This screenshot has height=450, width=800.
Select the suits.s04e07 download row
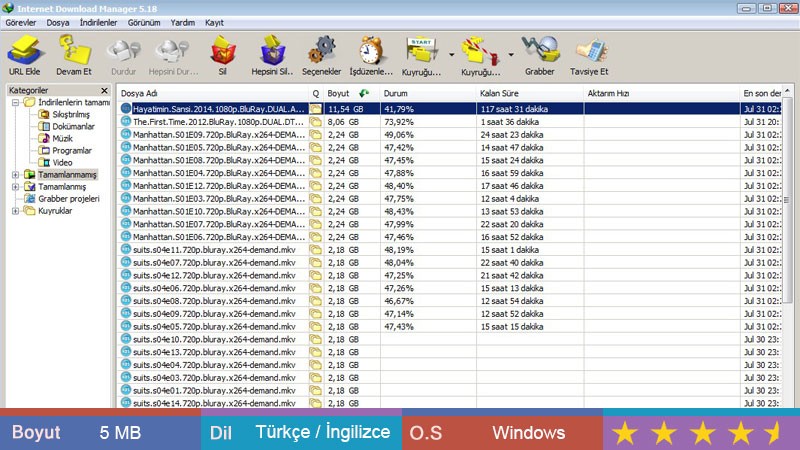[x=449, y=263]
